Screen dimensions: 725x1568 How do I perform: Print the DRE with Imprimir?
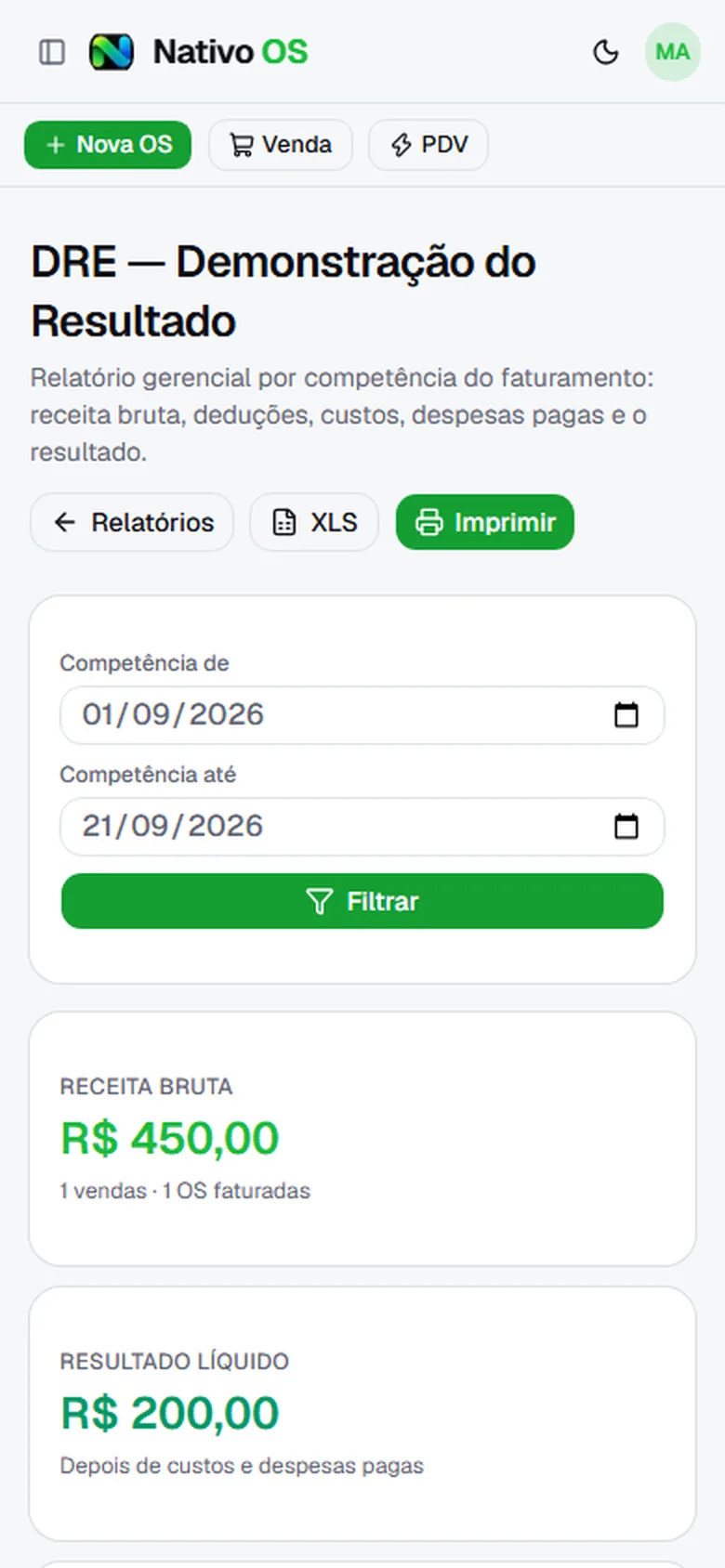point(485,522)
